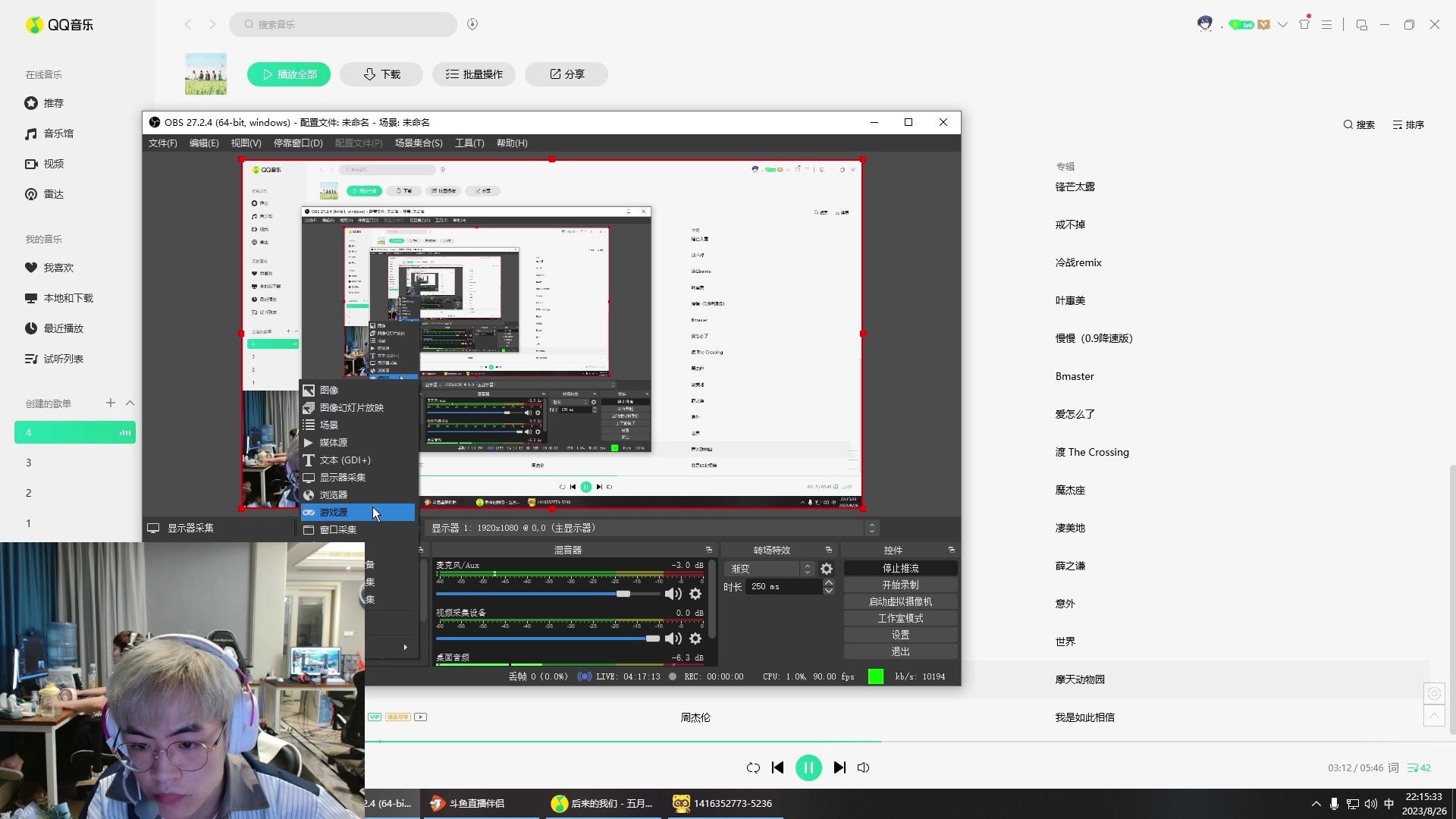The image size is (1456, 819).
Task: Adjust 视频采集设备 volume slider
Action: tap(652, 639)
